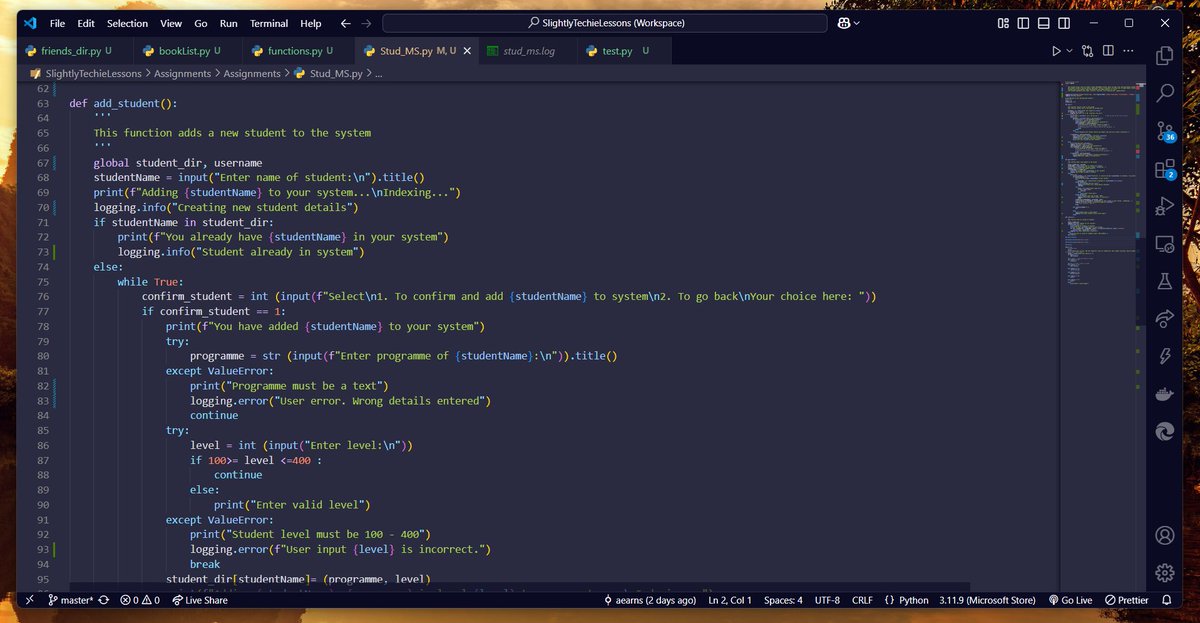
Task: Open the CRLF end of line picker
Action: [861, 600]
